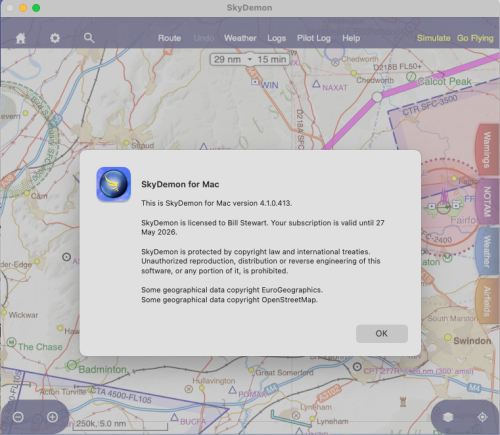Click the A3102 road label

click(329, 393)
